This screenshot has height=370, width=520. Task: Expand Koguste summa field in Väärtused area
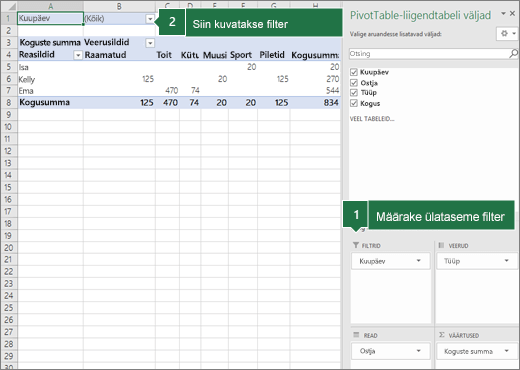coord(507,351)
